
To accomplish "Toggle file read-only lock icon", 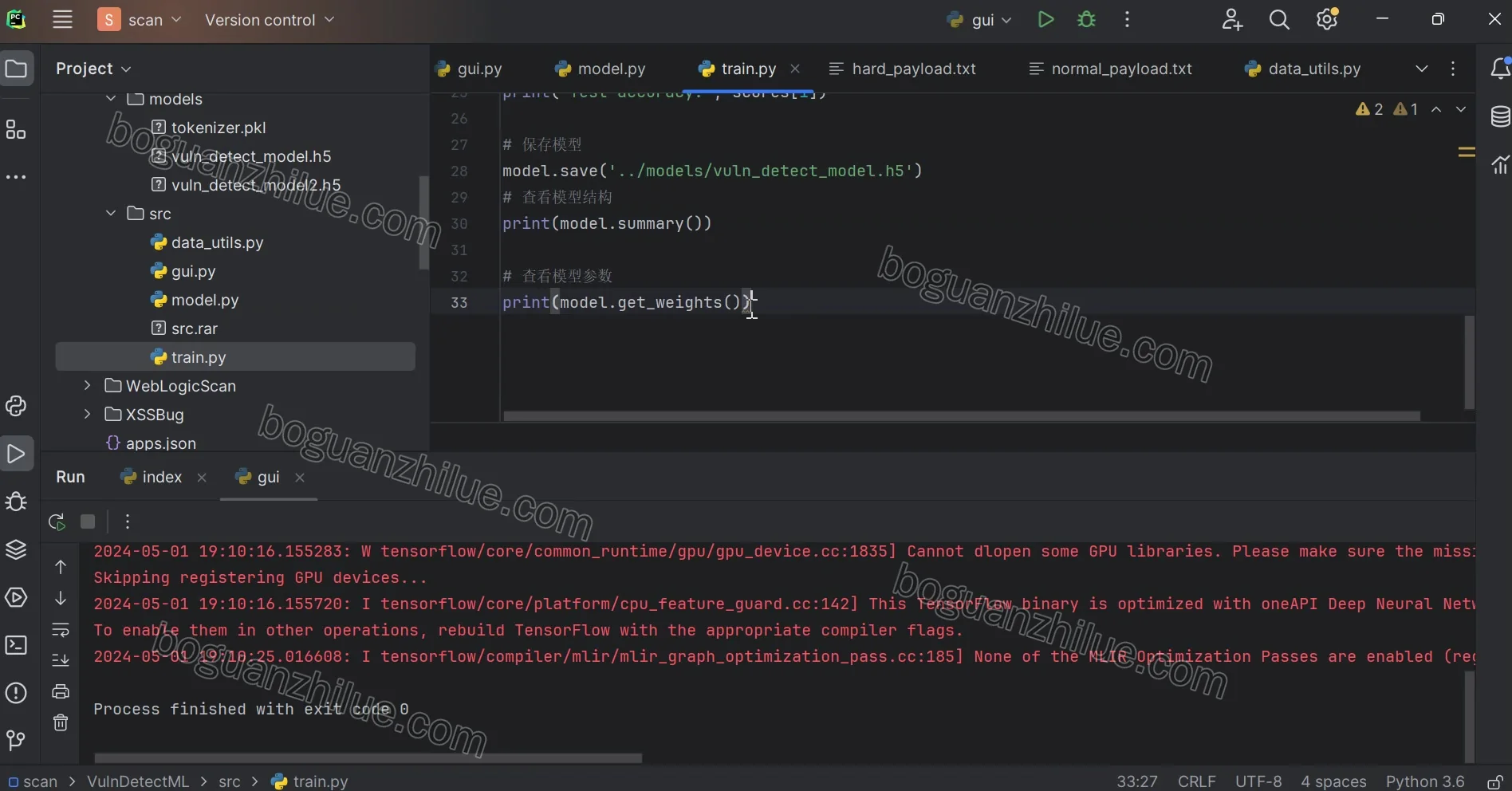I will coord(1495,781).
